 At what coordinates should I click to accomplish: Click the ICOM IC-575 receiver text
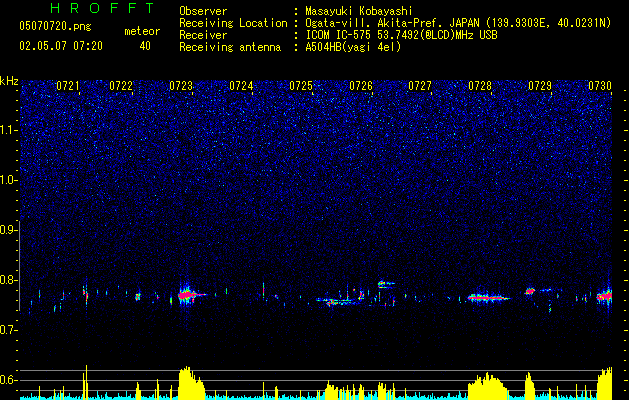click(401, 35)
